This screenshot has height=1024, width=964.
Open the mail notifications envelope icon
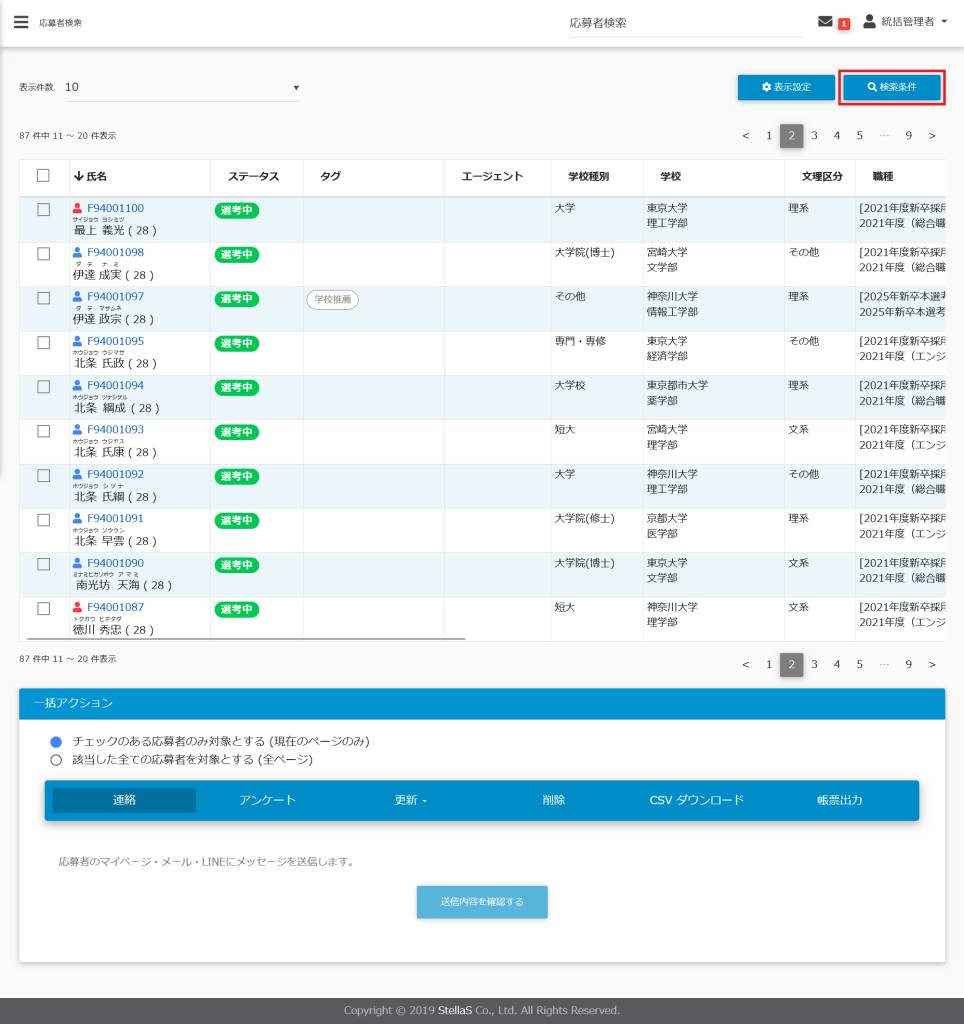(x=825, y=22)
